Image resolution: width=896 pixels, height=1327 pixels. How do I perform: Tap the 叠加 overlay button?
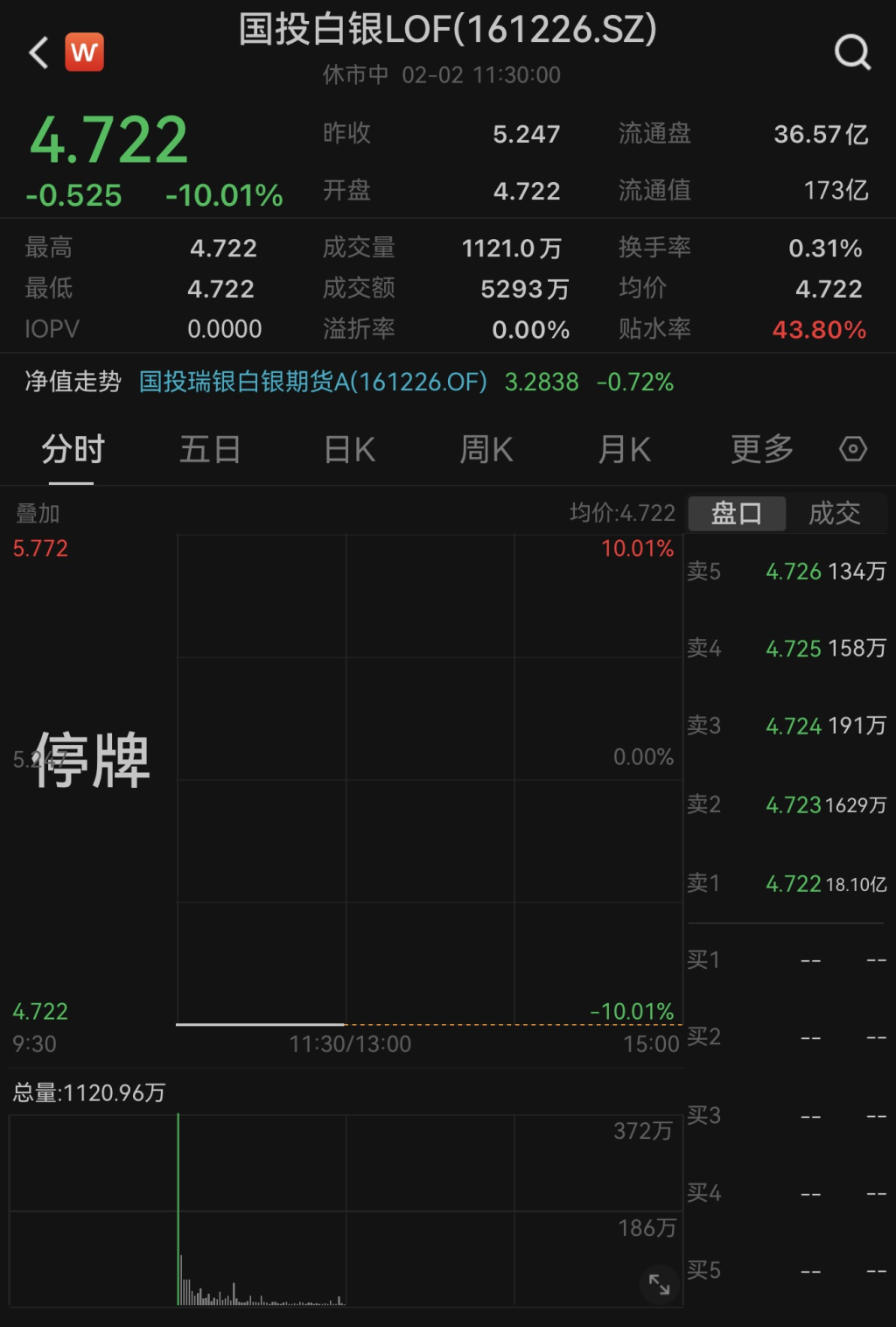(38, 514)
